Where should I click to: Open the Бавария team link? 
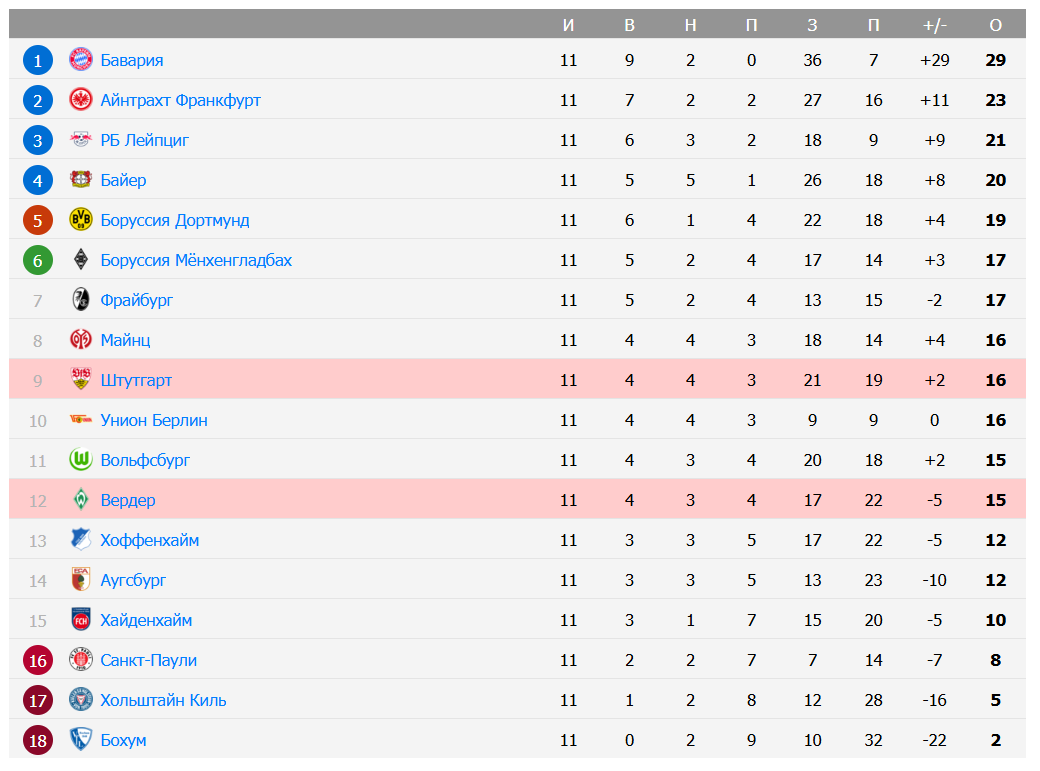click(x=132, y=60)
